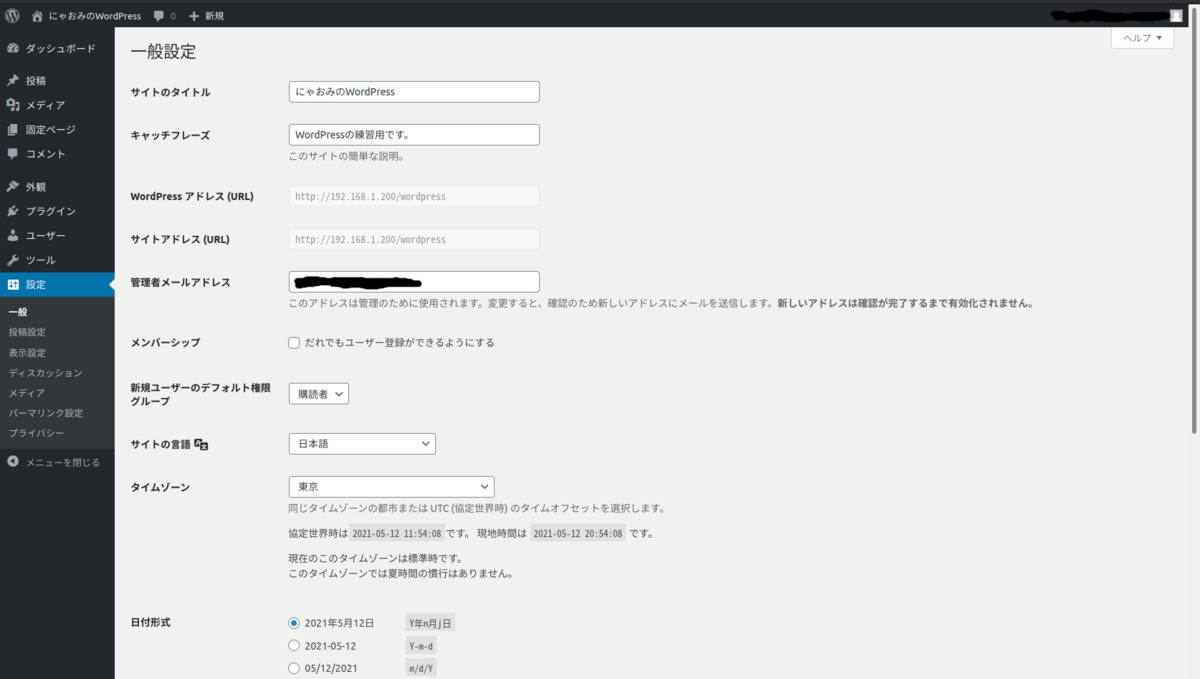Image resolution: width=1200 pixels, height=679 pixels.
Task: Select the 05/12/2021 date format radio
Action: (x=294, y=668)
